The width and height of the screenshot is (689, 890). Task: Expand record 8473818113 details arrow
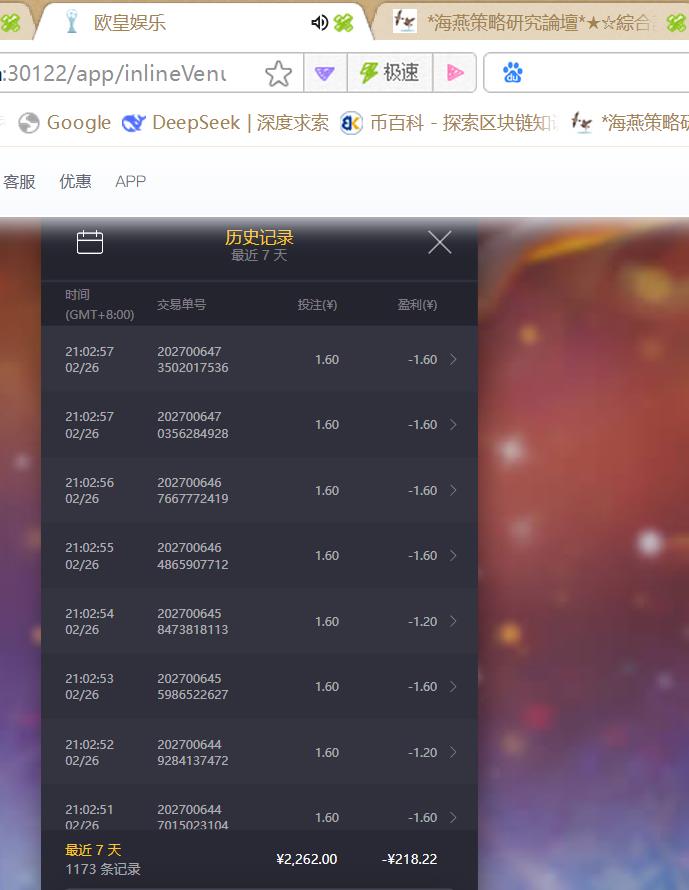453,622
